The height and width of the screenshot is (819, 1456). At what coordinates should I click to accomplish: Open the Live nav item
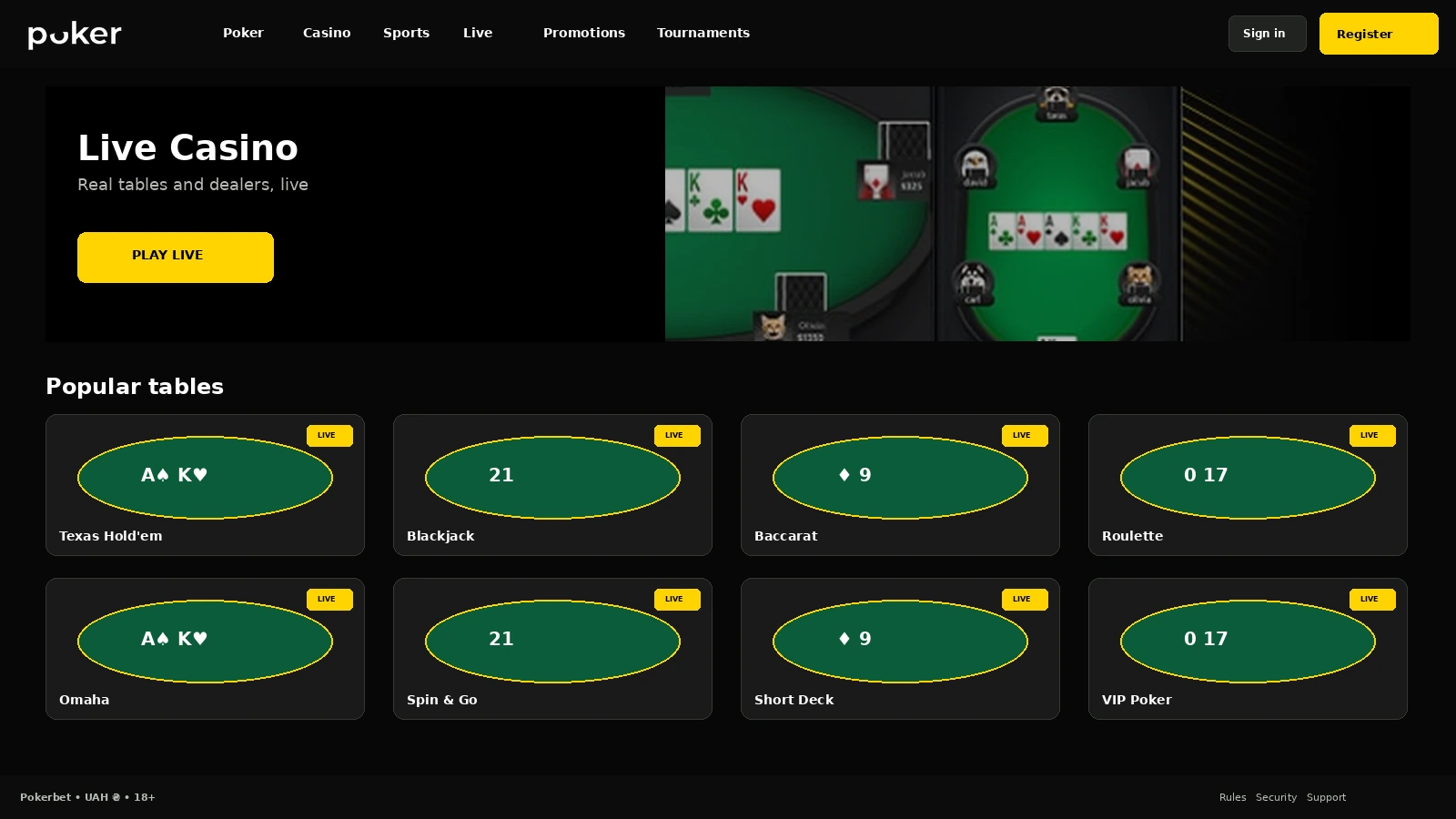point(478,33)
